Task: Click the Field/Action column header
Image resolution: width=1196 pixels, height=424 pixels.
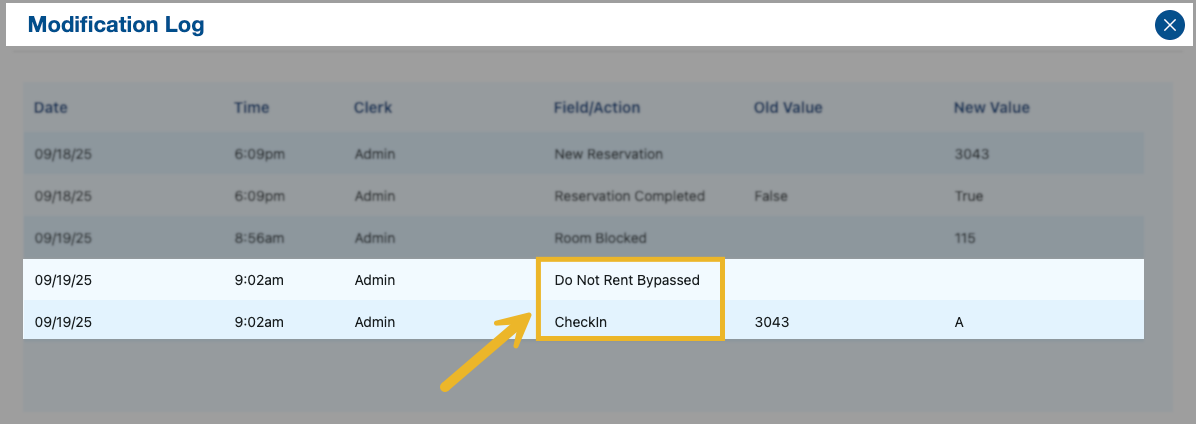Action: tap(597, 108)
